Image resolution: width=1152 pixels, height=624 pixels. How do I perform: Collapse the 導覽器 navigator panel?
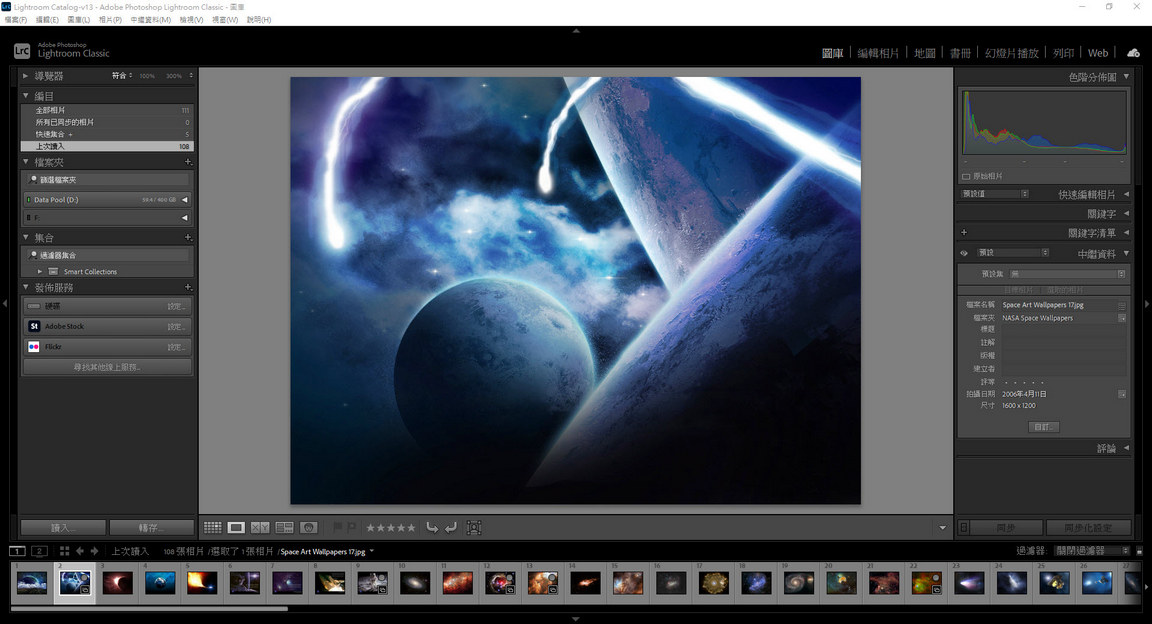23,75
